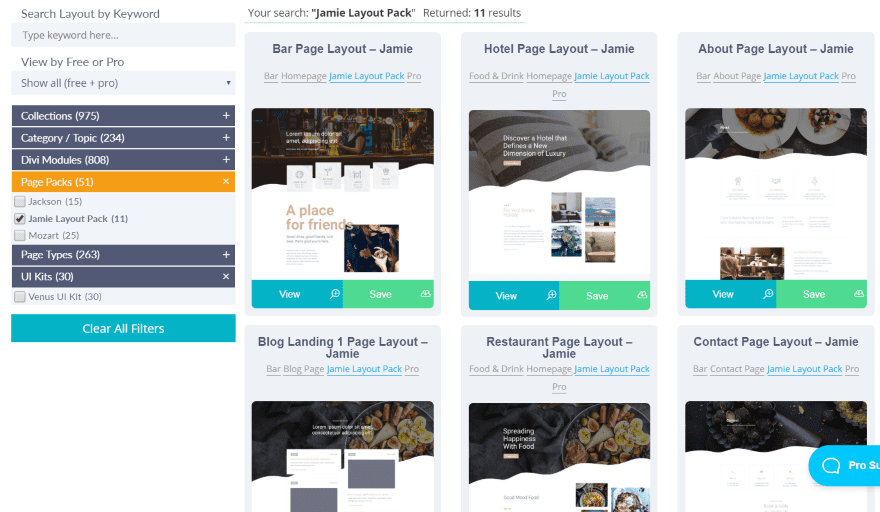Open Restaurant Page Layout – Jamie title

(x=559, y=348)
